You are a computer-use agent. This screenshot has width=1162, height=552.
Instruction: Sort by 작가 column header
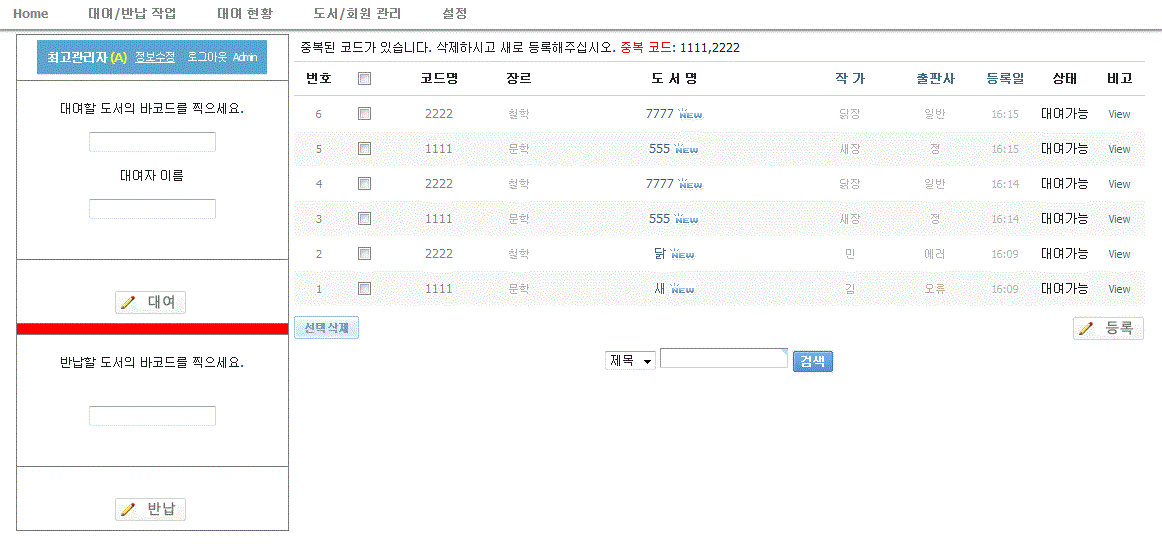849,79
